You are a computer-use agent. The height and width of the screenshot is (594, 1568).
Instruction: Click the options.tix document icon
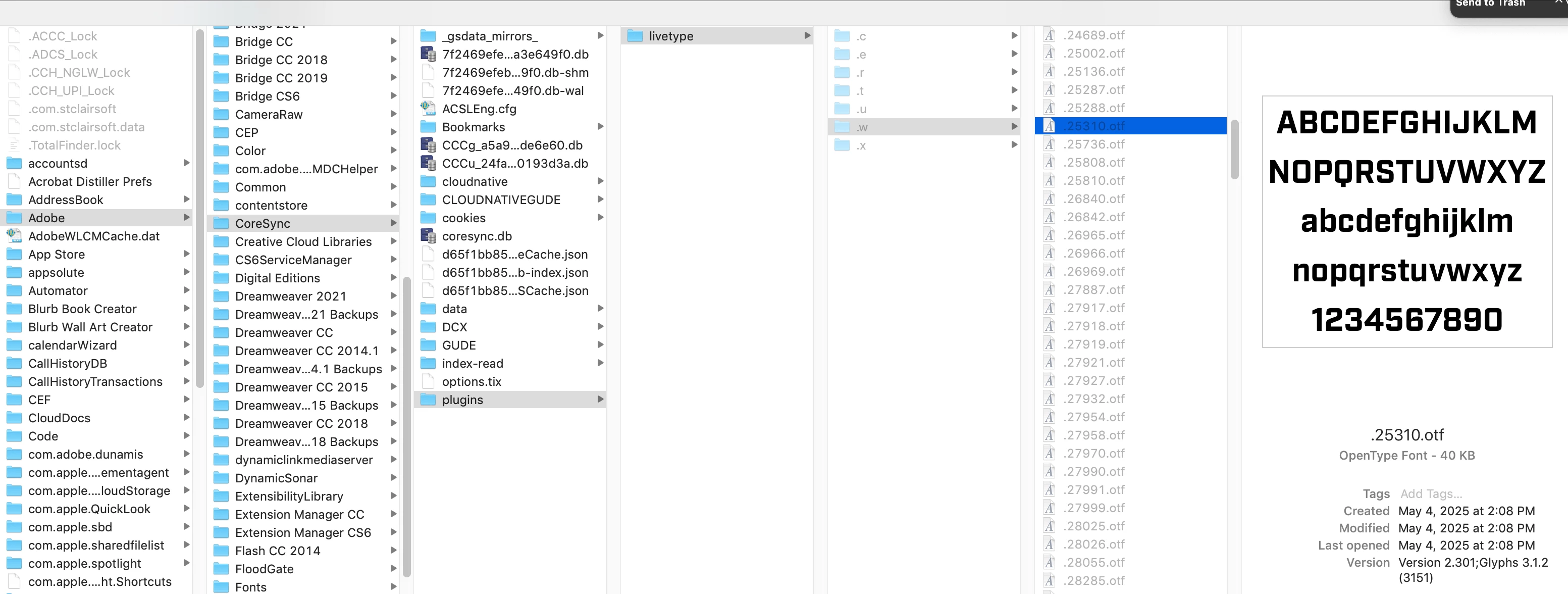(428, 381)
